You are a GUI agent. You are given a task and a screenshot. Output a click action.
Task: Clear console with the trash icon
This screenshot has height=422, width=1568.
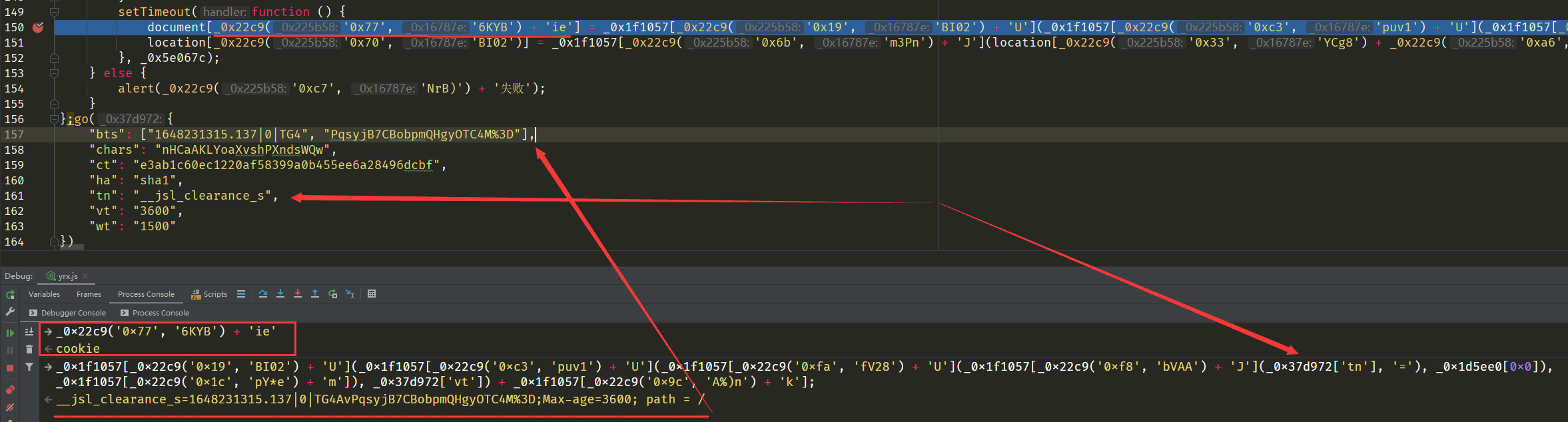29,349
